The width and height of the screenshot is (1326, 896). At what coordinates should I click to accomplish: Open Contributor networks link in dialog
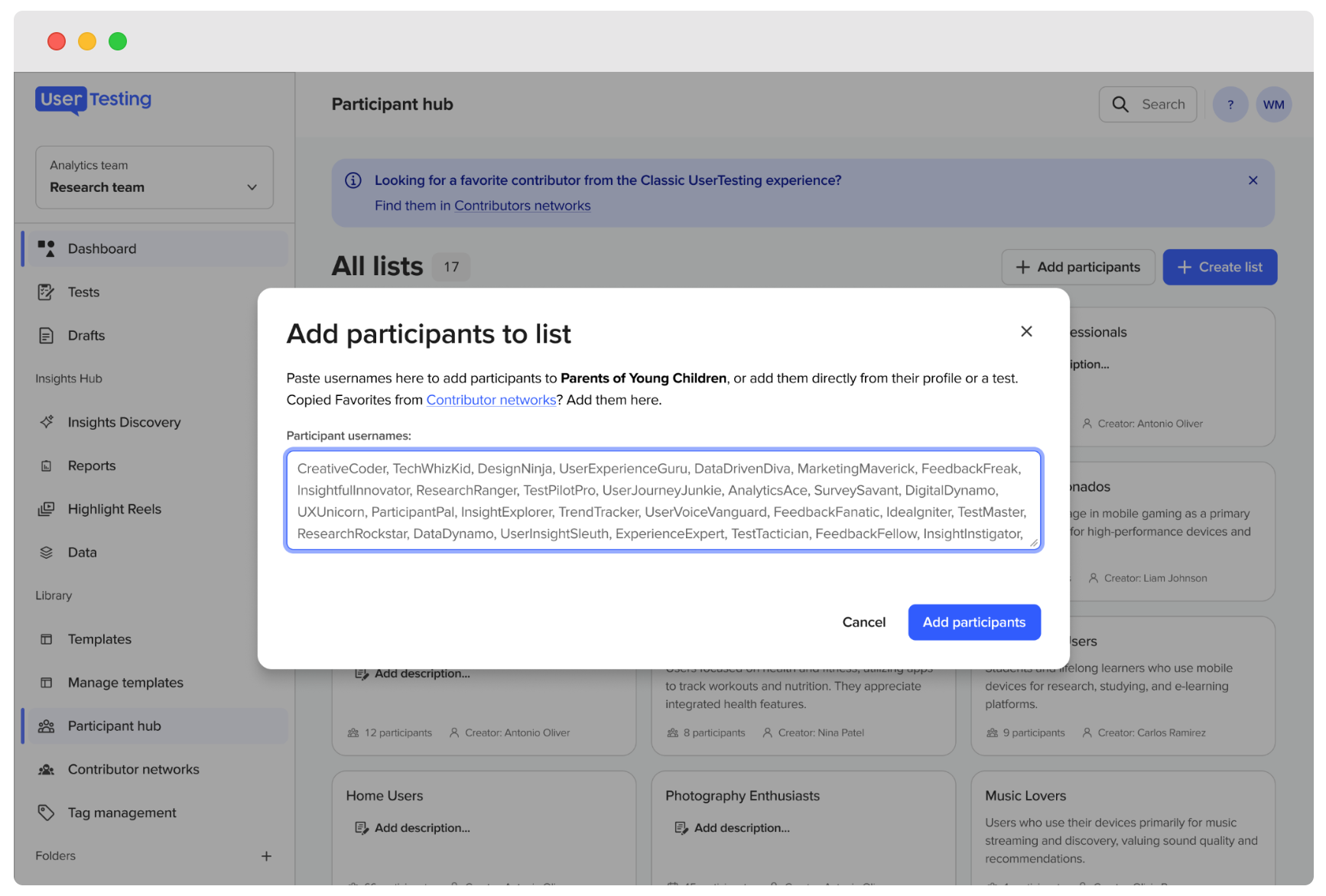coord(491,400)
